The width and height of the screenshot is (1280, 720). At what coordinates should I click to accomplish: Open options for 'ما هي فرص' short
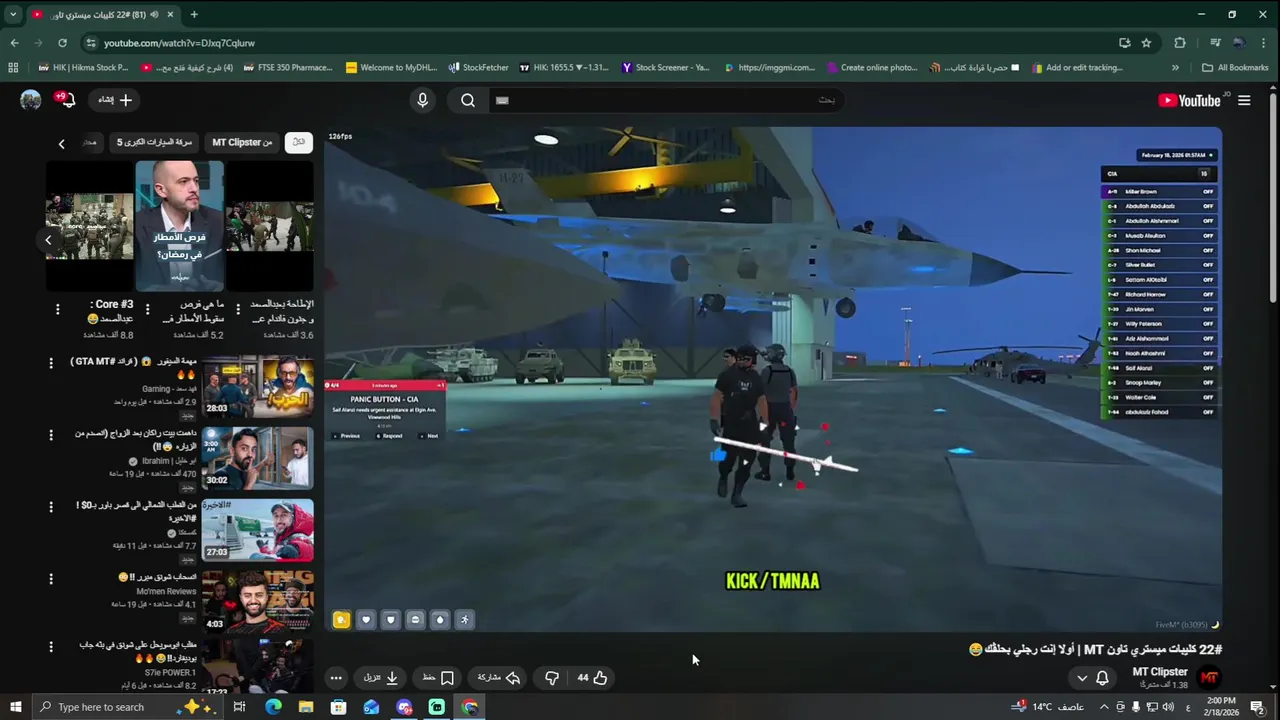click(x=148, y=310)
